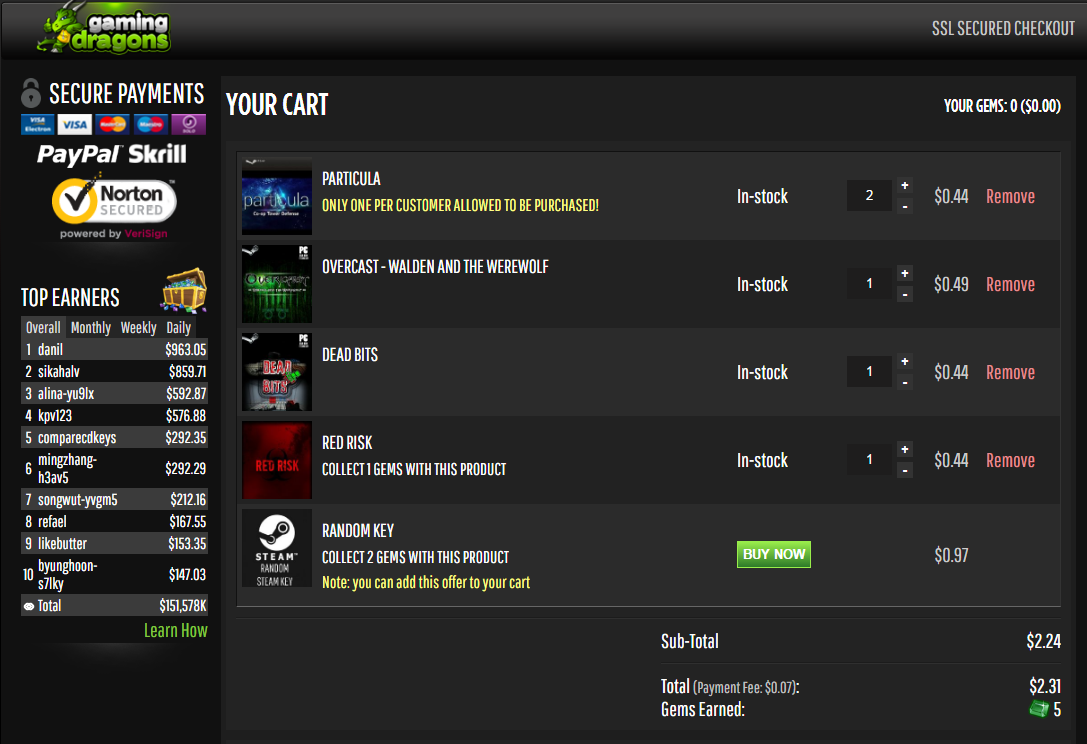
Task: Open the Dead Bits game thumbnail
Action: tap(277, 372)
